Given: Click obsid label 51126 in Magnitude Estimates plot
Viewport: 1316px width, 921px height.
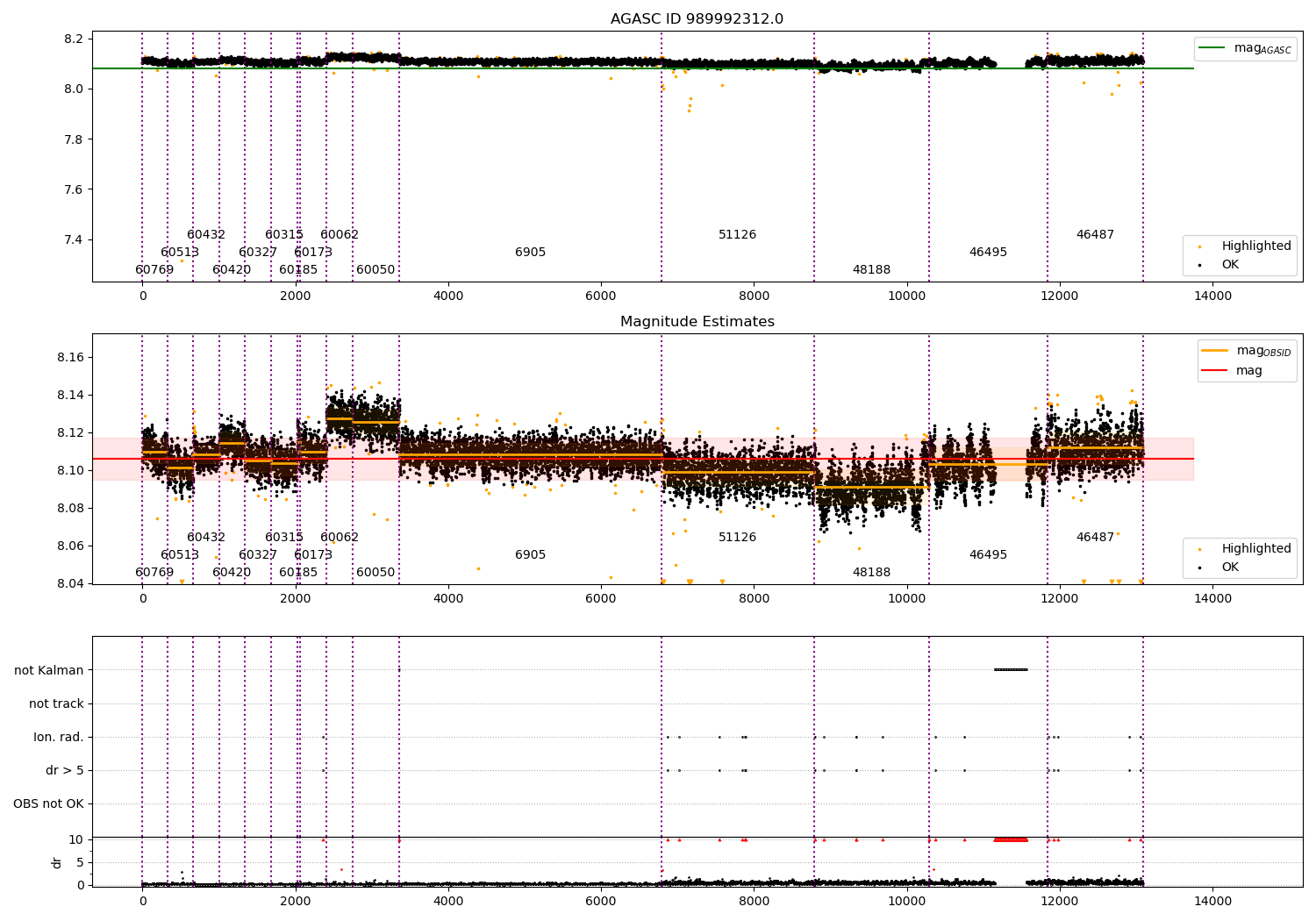Looking at the screenshot, I should [737, 538].
